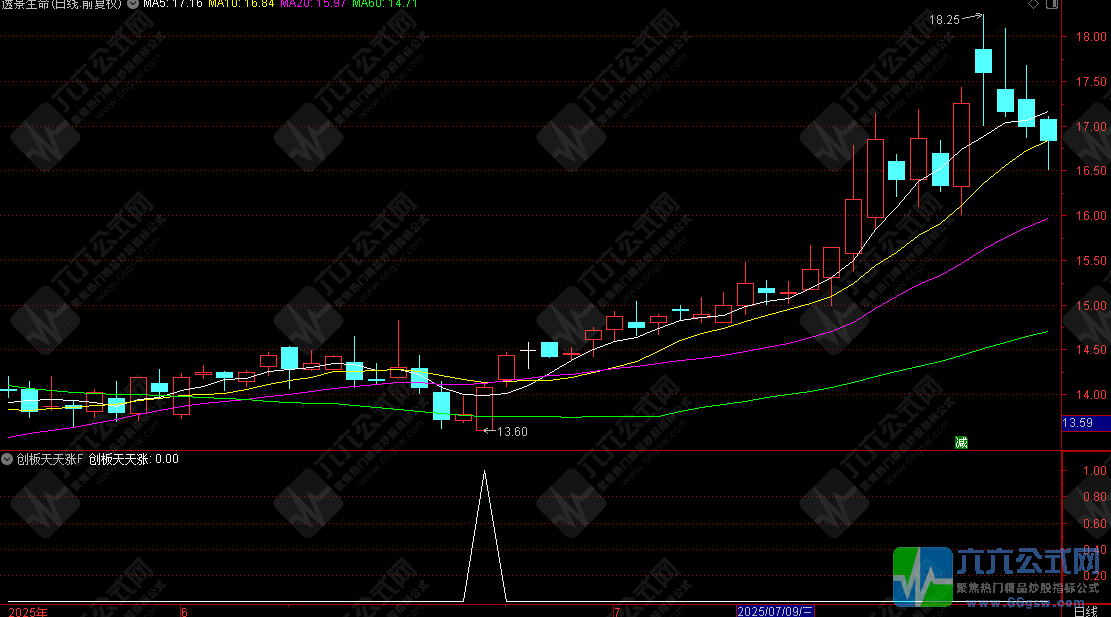
Task: Select the MA5 moving average label
Action: pos(174,4)
